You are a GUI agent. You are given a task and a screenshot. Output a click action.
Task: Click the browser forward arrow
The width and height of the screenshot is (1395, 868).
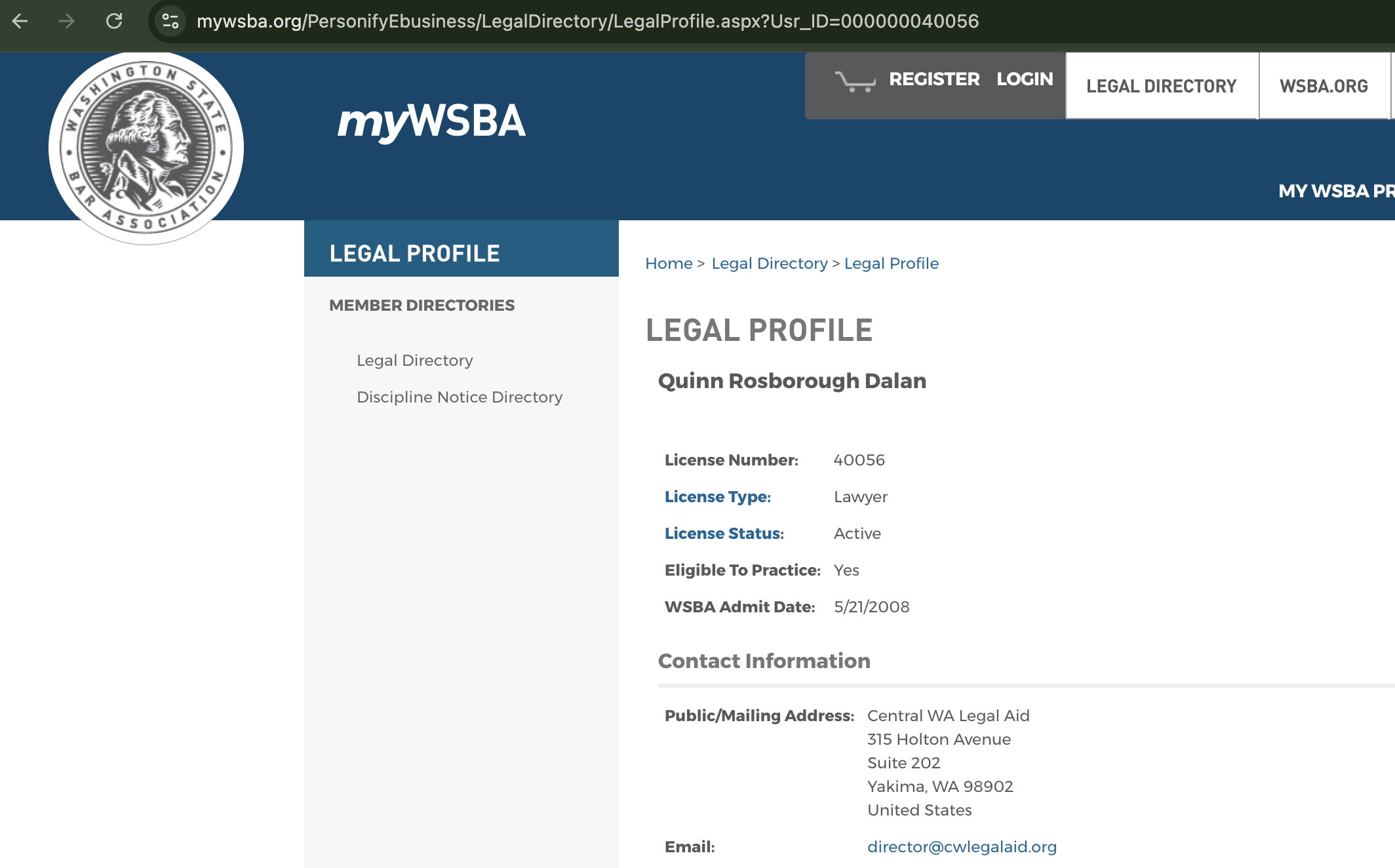[x=66, y=22]
